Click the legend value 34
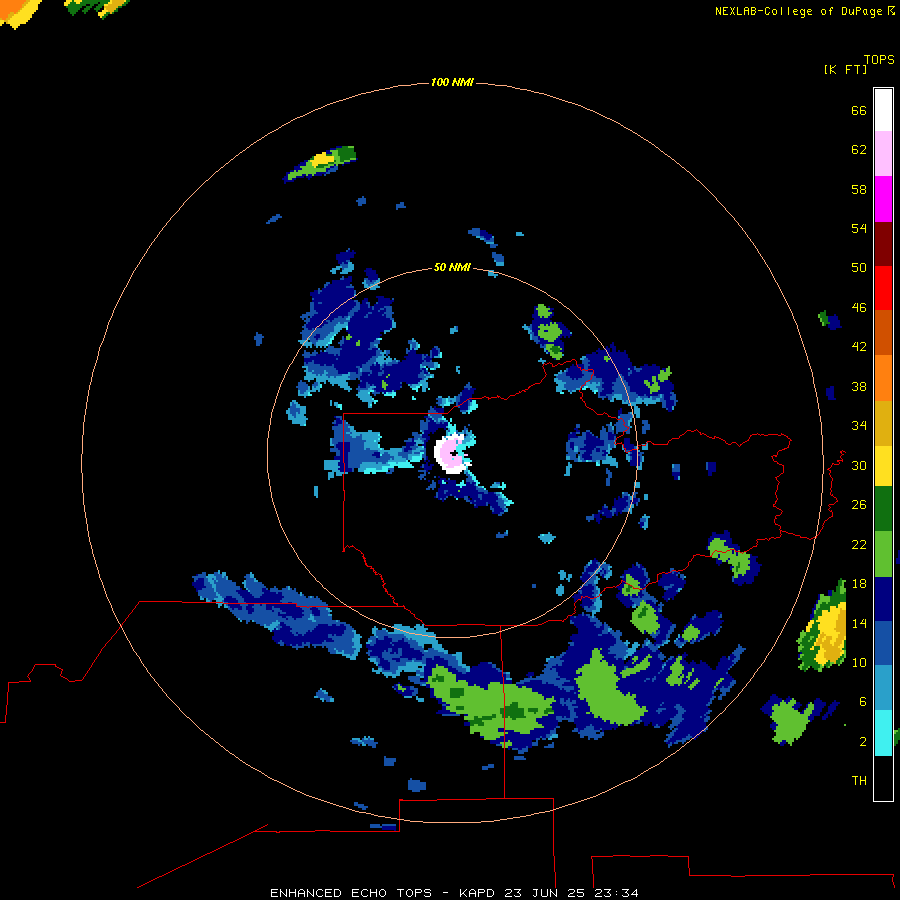The image size is (900, 900). click(x=859, y=426)
